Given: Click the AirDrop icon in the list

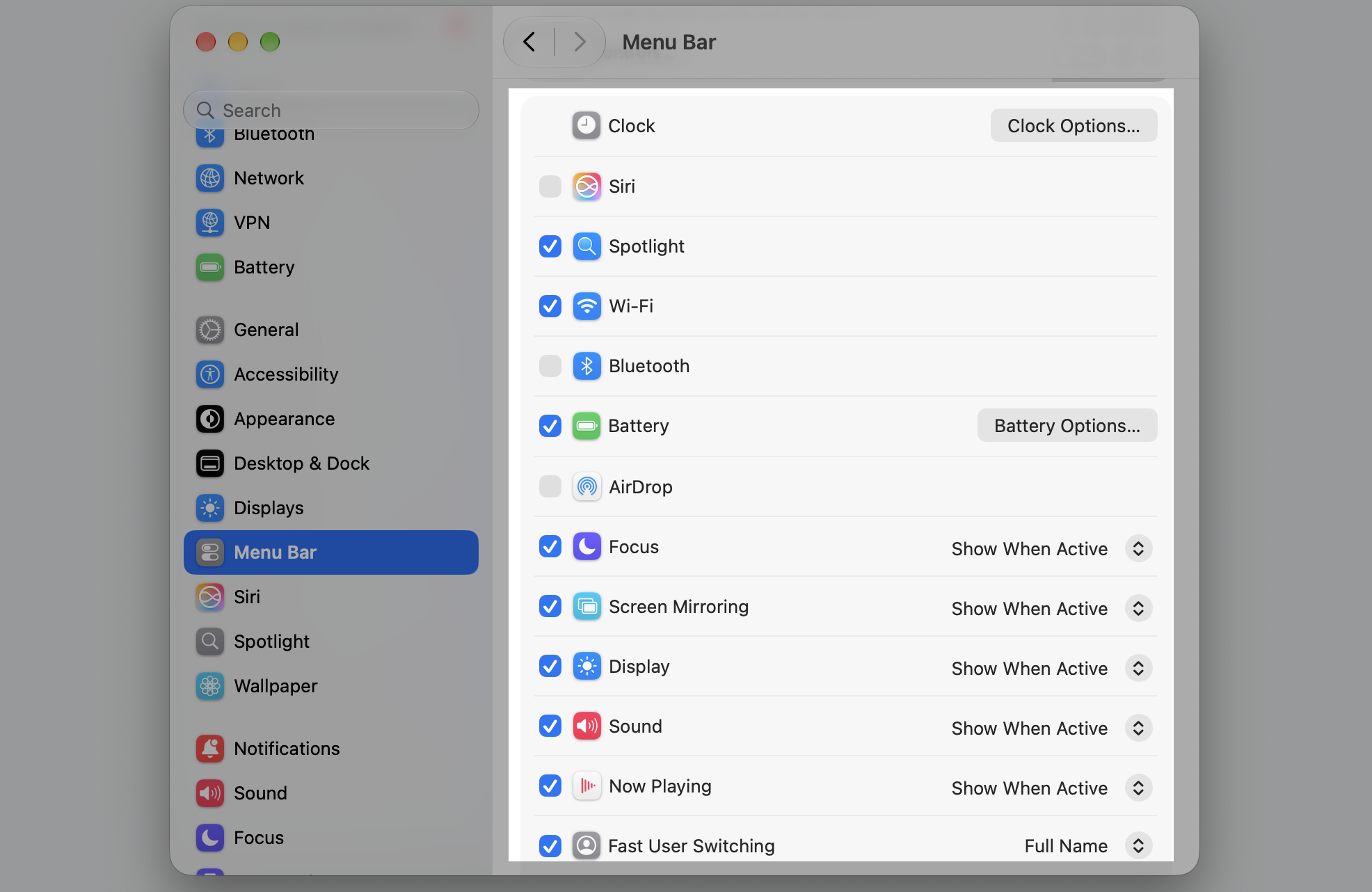Looking at the screenshot, I should point(587,487).
